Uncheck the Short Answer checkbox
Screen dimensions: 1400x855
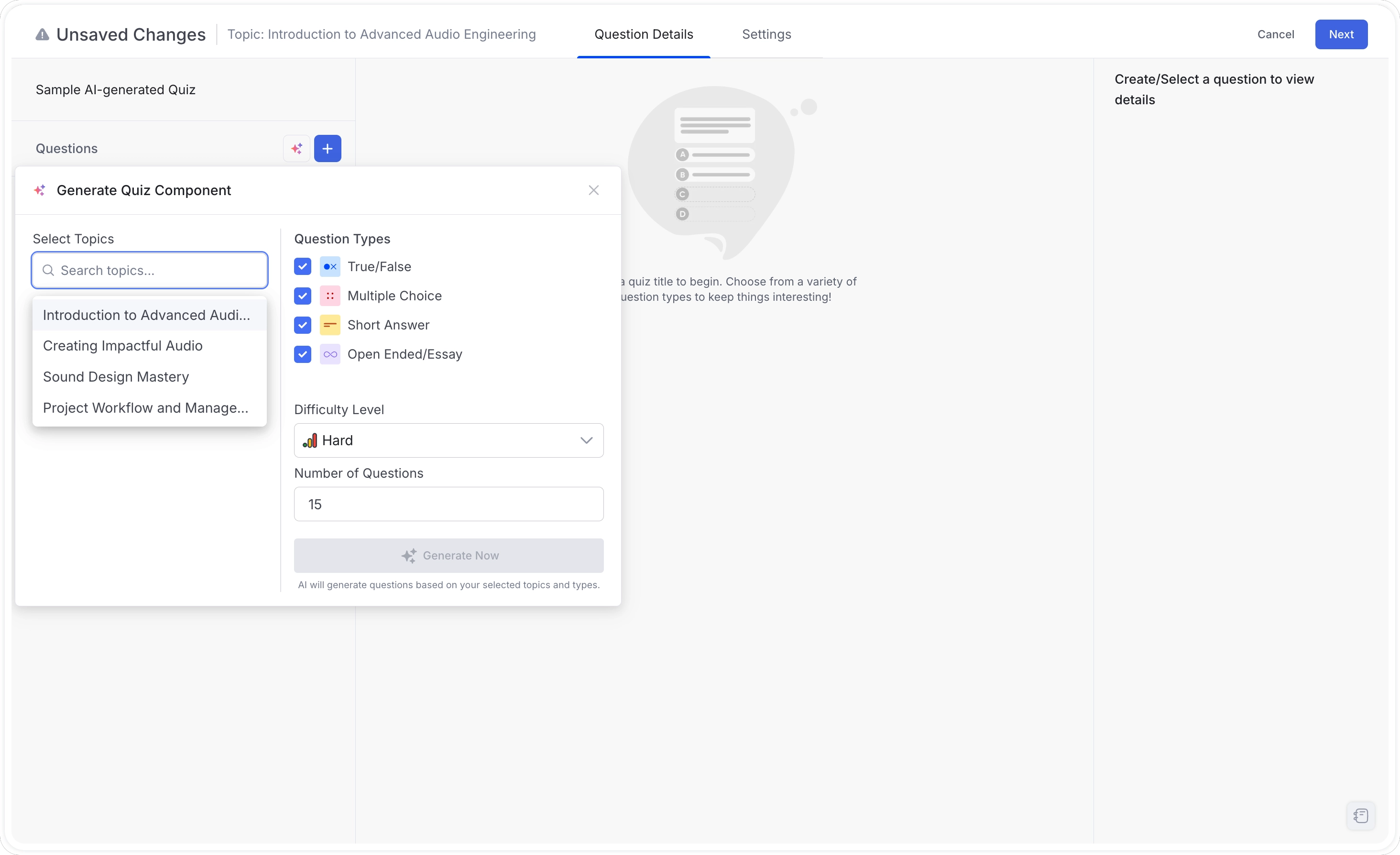point(302,325)
